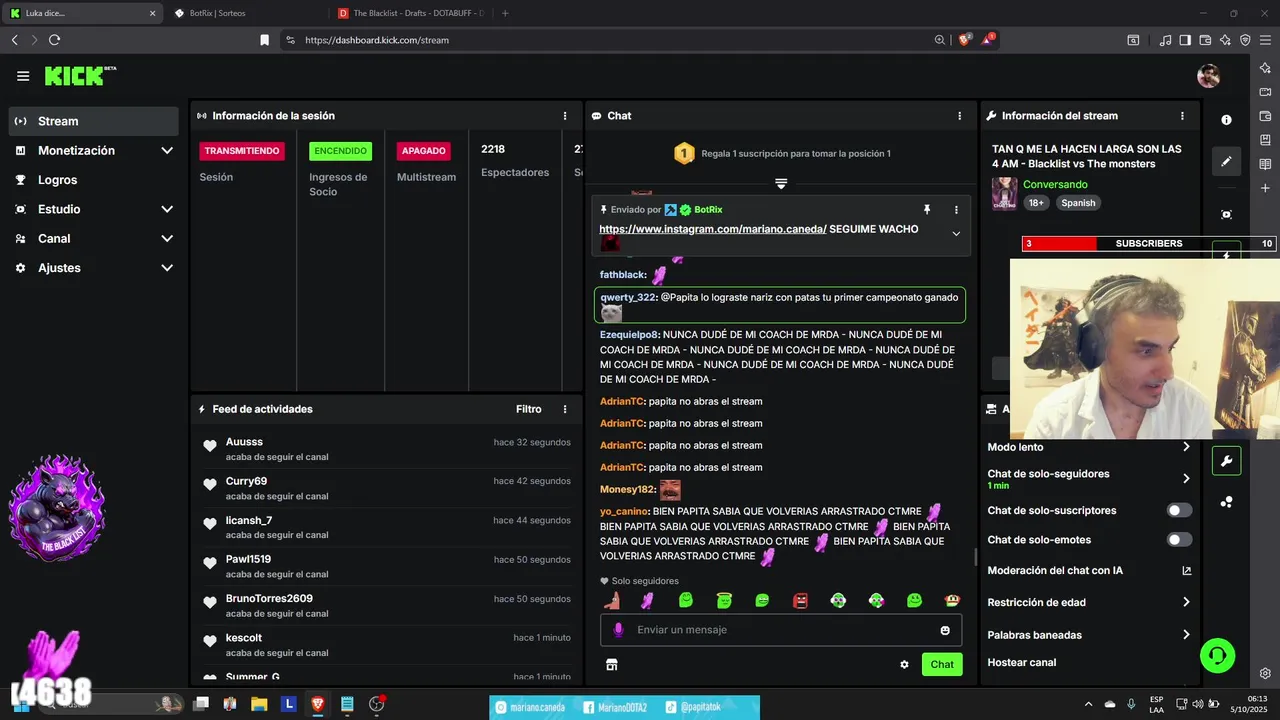Open the green headset support button
The height and width of the screenshot is (720, 1280).
tap(1217, 656)
